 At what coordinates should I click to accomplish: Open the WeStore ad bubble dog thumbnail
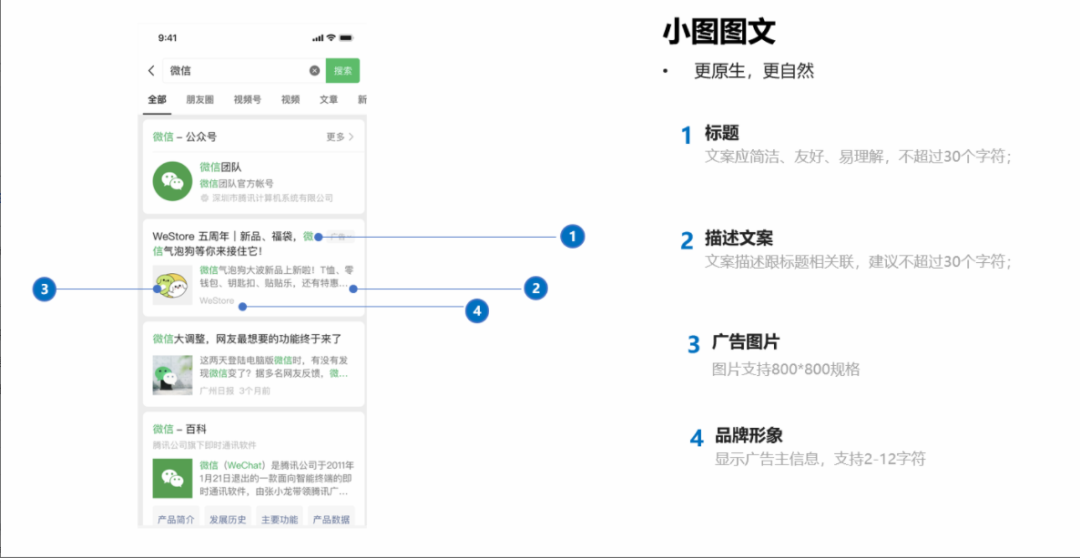tap(172, 285)
